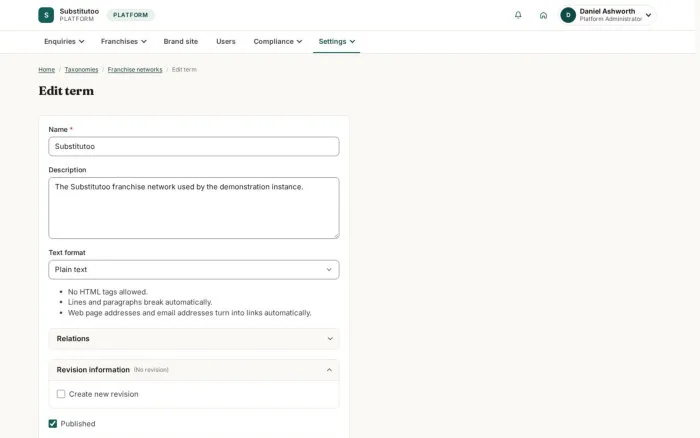Grab the Description textarea resize handle
Image resolution: width=700 pixels, height=438 pixels.
(336, 235)
